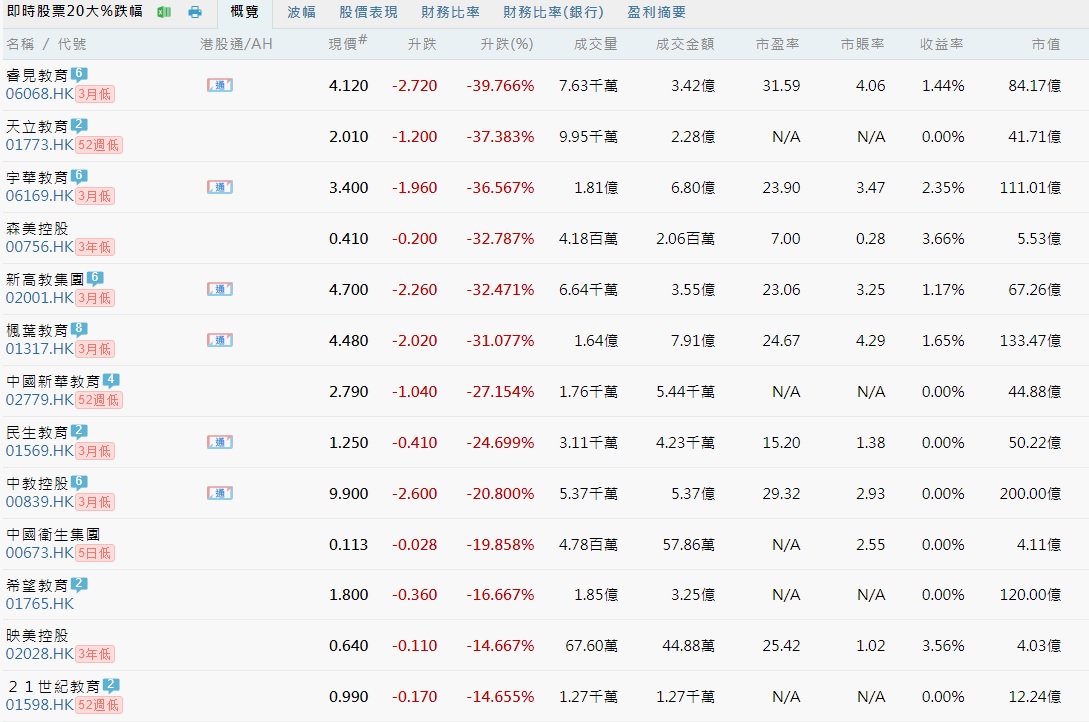Open stock code link 02779.HK

click(x=40, y=400)
